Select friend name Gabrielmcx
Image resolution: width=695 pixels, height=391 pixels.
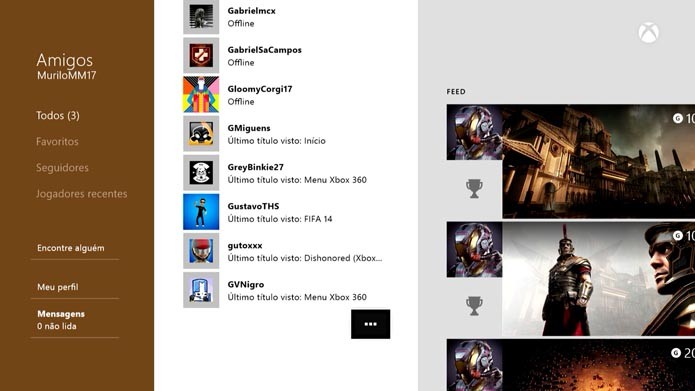point(251,11)
